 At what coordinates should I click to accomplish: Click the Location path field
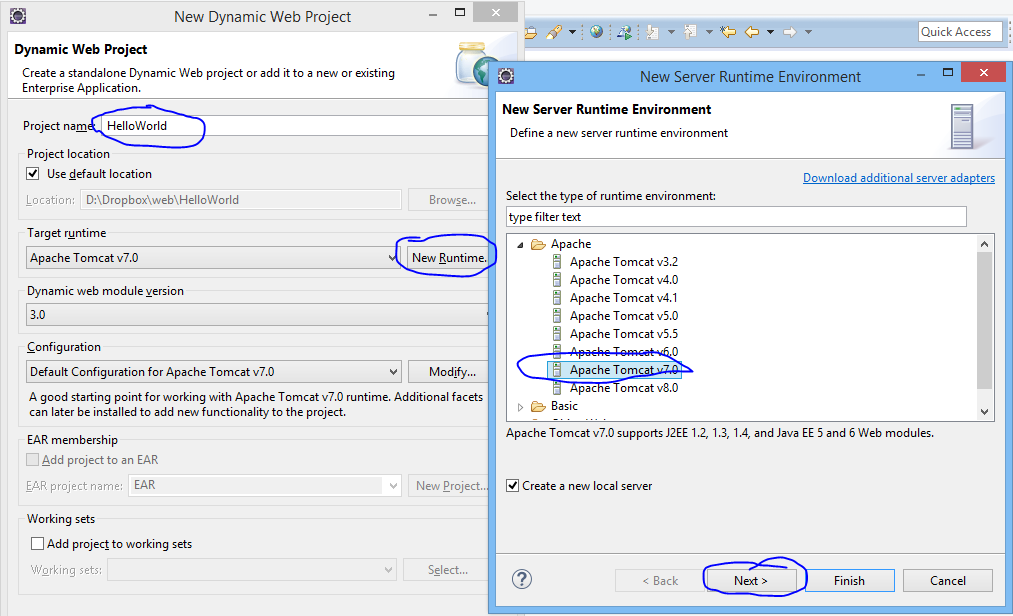pyautogui.click(x=241, y=200)
